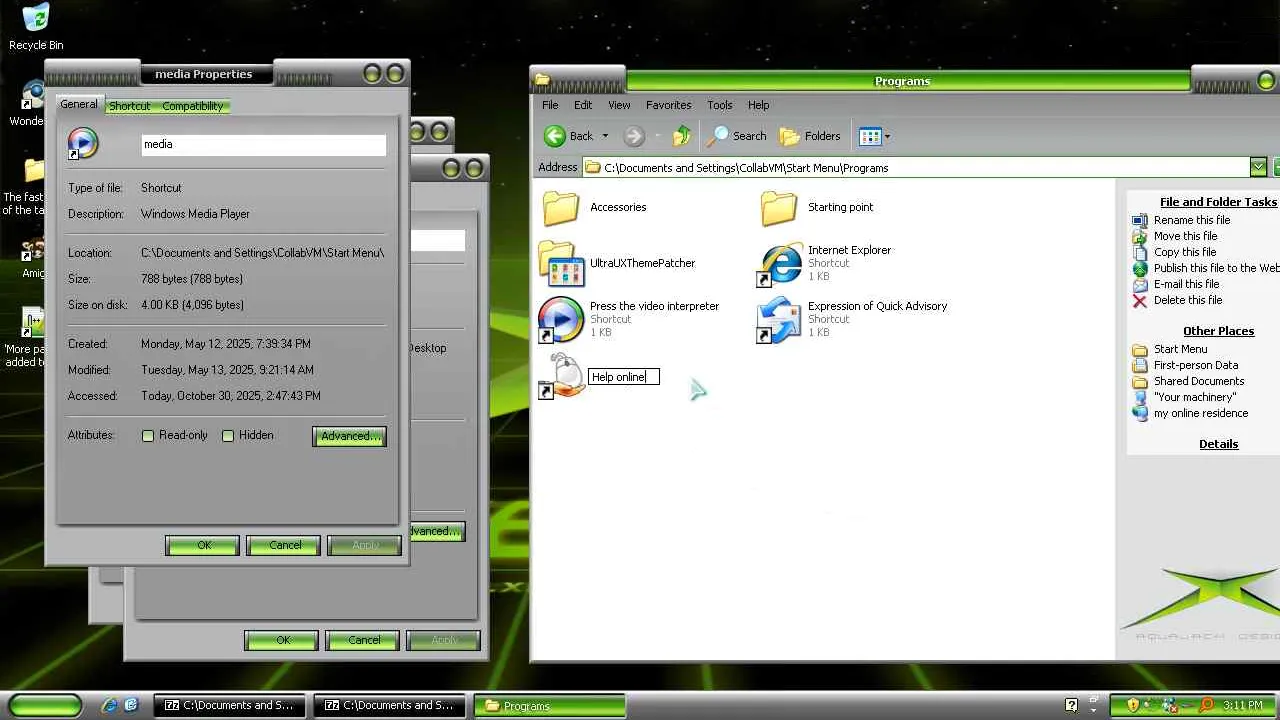Open the Help menu in Programs window
1280x720 pixels.
click(758, 105)
